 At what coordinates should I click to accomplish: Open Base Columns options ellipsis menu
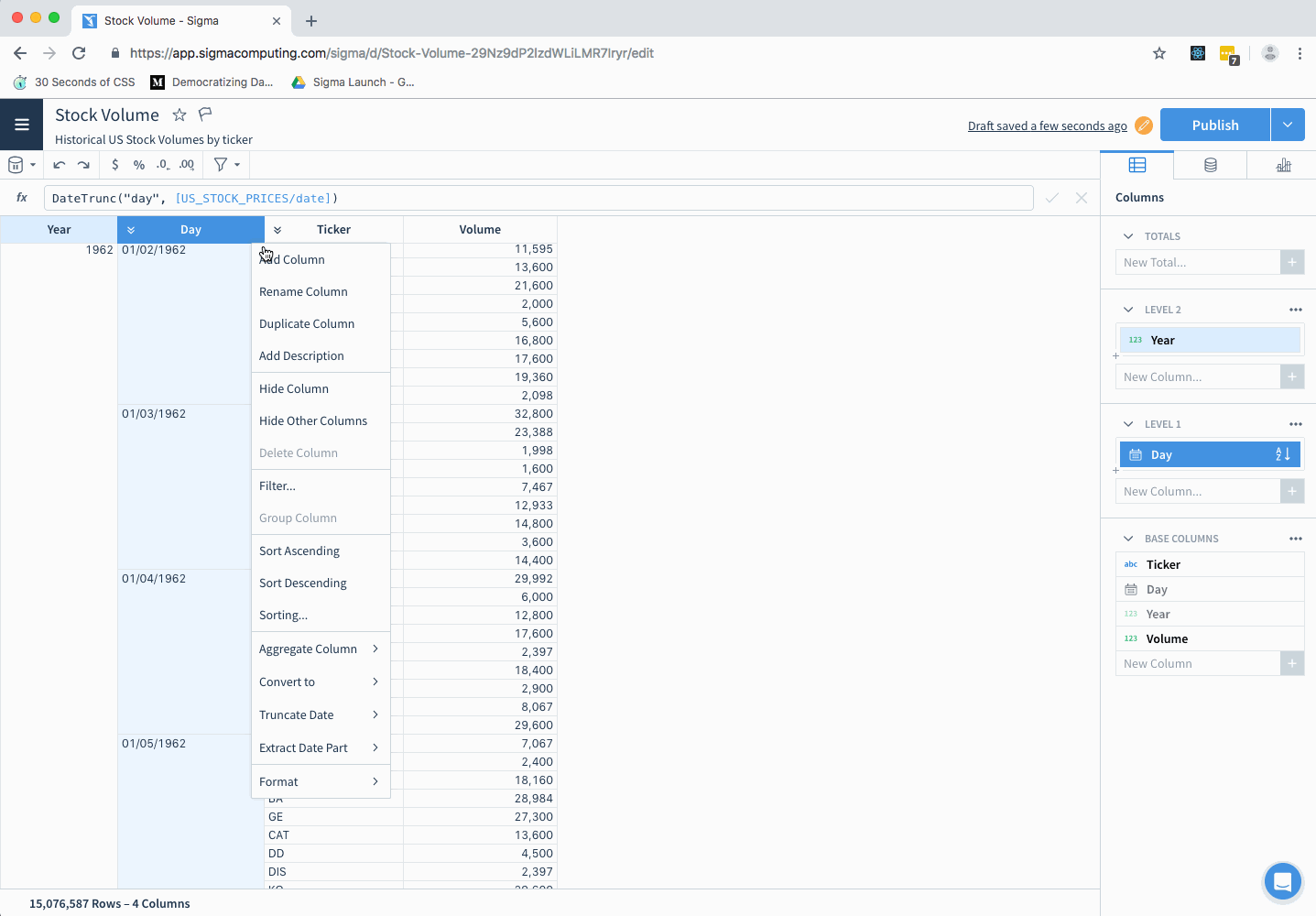[x=1296, y=539]
